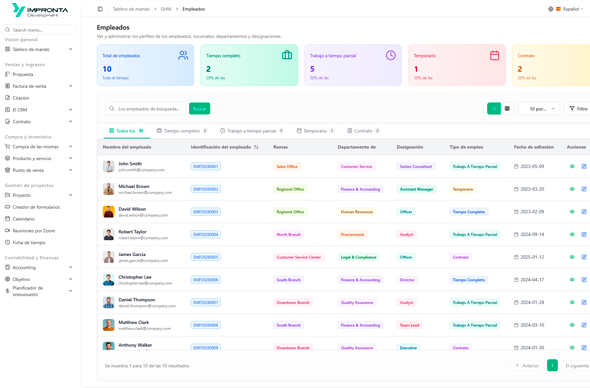The width and height of the screenshot is (590, 388).
Task: Edit David Wilson's employee record
Action: [584, 211]
